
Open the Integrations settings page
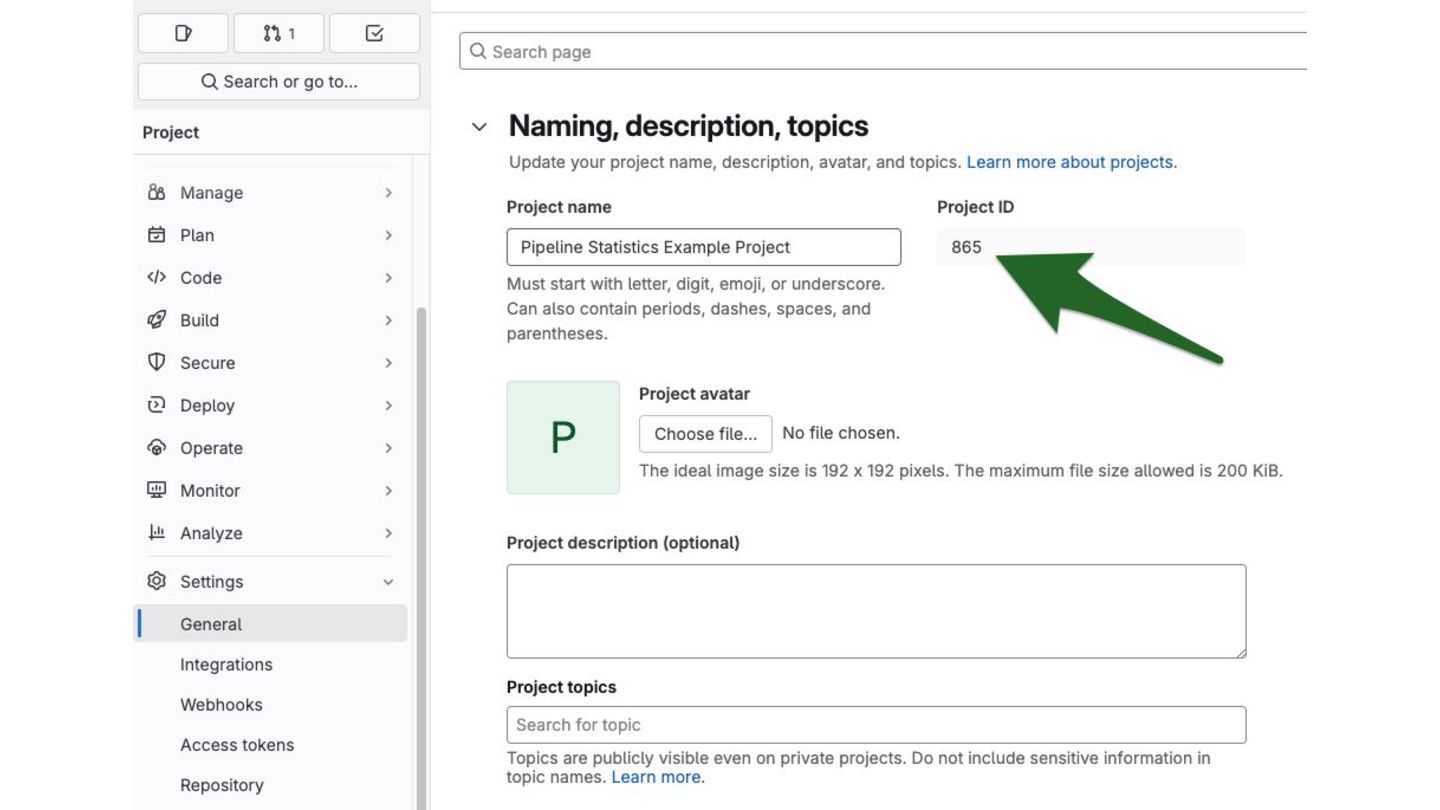click(226, 665)
